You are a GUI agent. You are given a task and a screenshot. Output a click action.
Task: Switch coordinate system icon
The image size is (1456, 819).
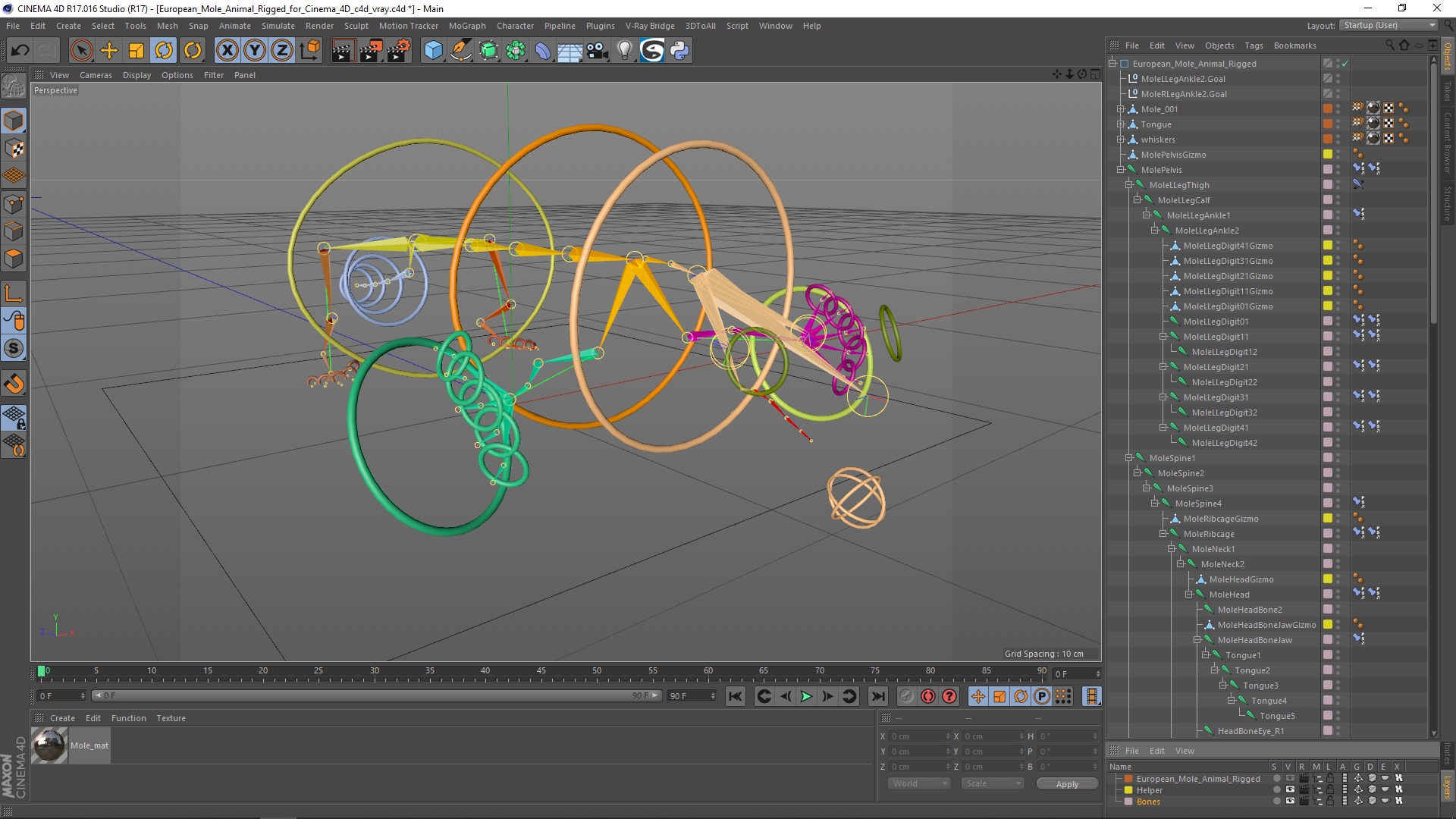click(309, 51)
